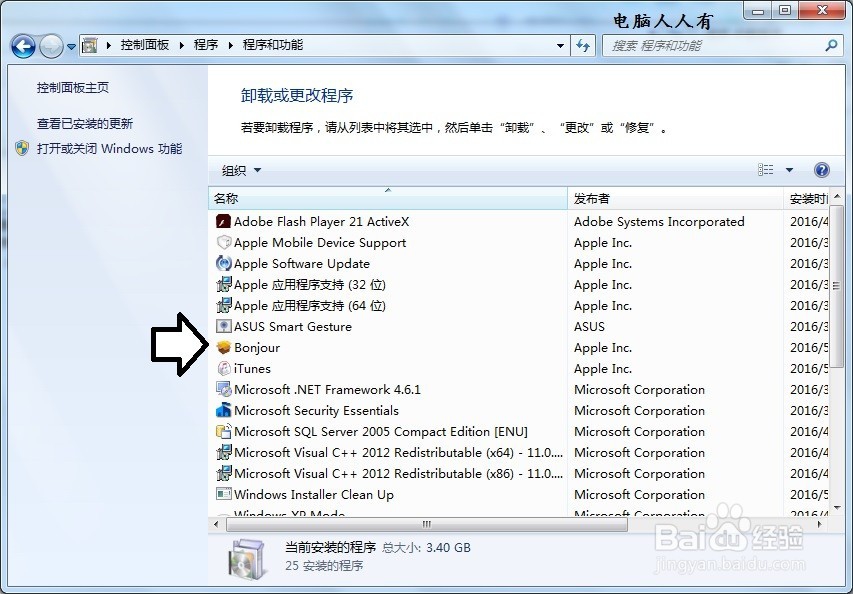
Task: Select Adobe Flash Player 21 ActiveX icon
Action: [x=224, y=221]
